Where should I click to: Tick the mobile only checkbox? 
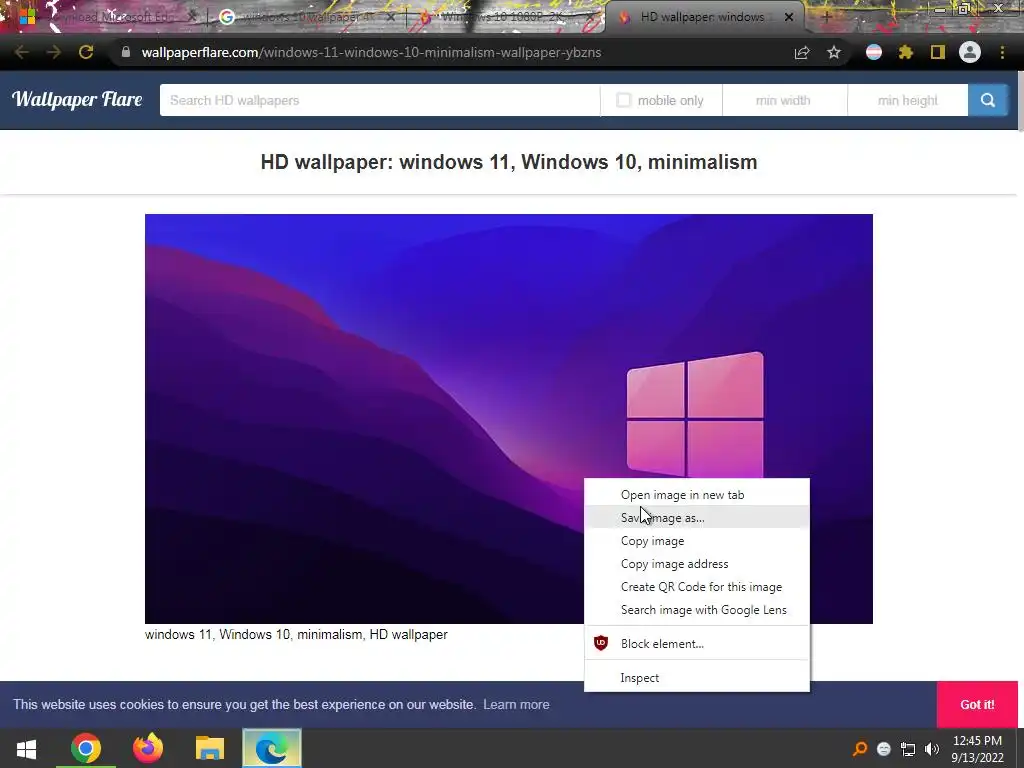point(624,100)
